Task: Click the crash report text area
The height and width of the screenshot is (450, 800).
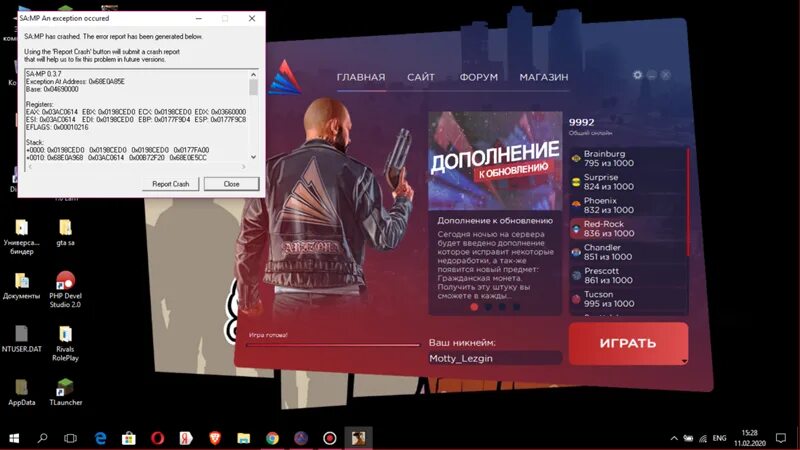Action: pos(137,116)
